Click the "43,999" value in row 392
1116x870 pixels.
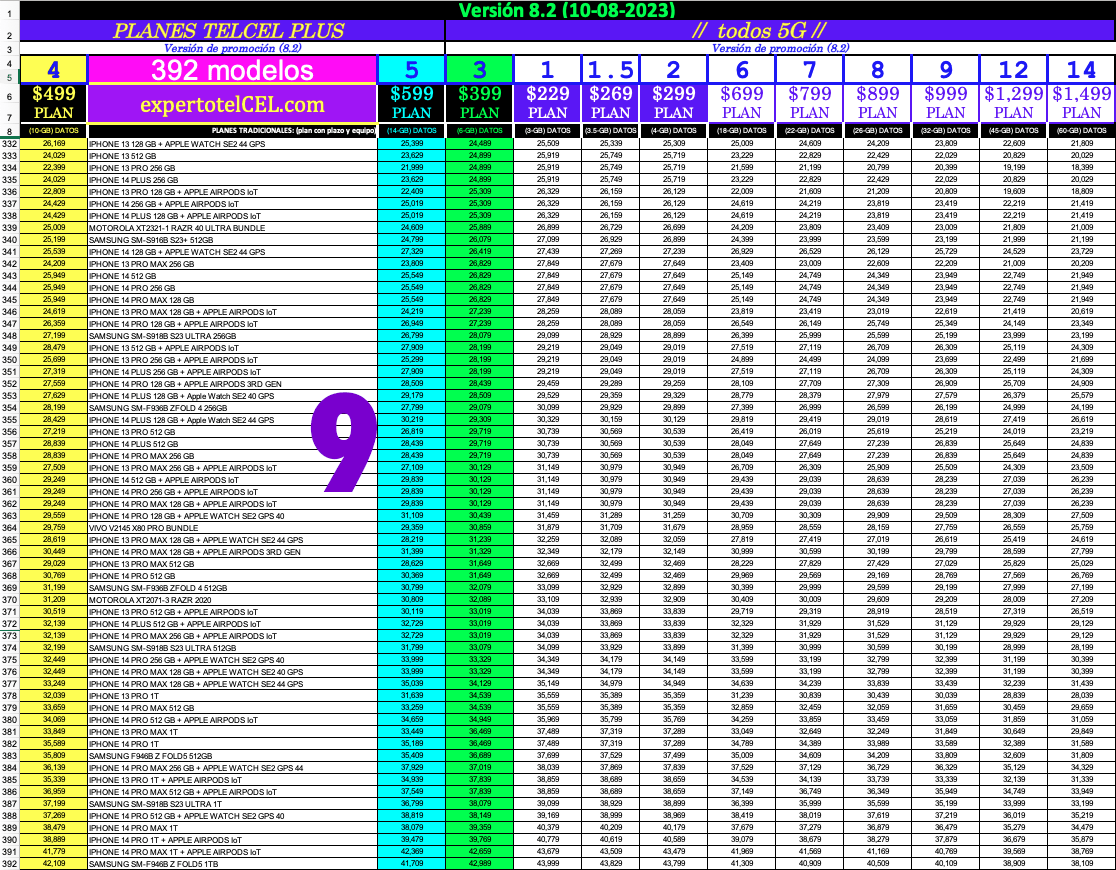pyautogui.click(x=547, y=864)
